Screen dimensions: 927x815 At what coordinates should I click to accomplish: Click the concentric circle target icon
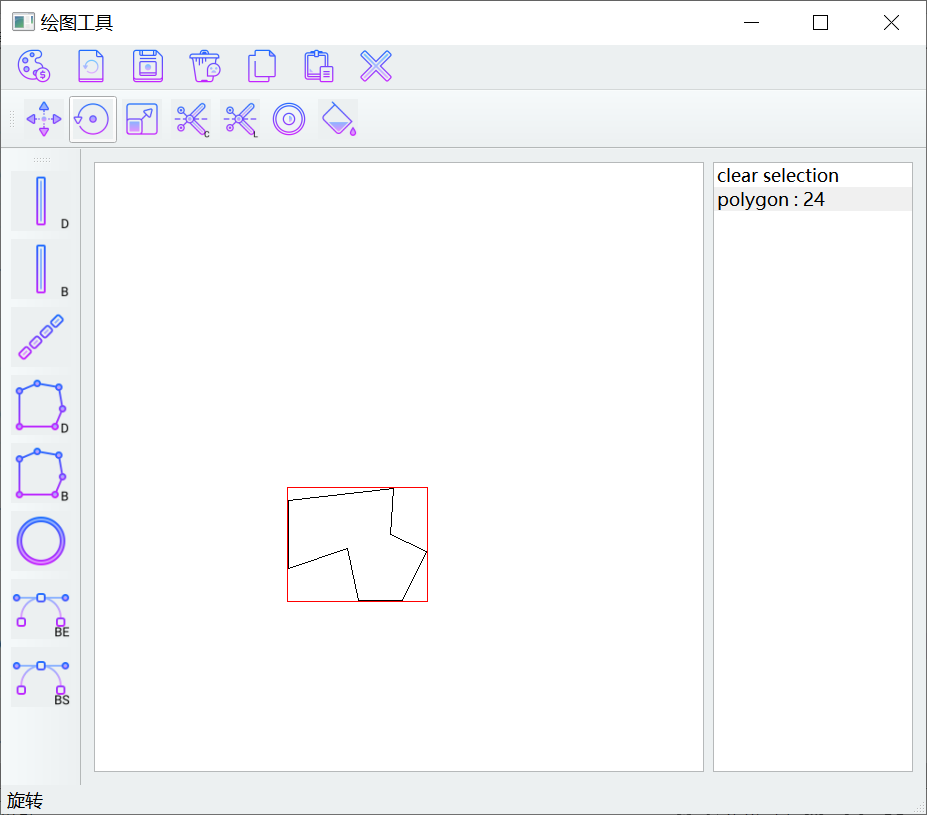[x=289, y=119]
